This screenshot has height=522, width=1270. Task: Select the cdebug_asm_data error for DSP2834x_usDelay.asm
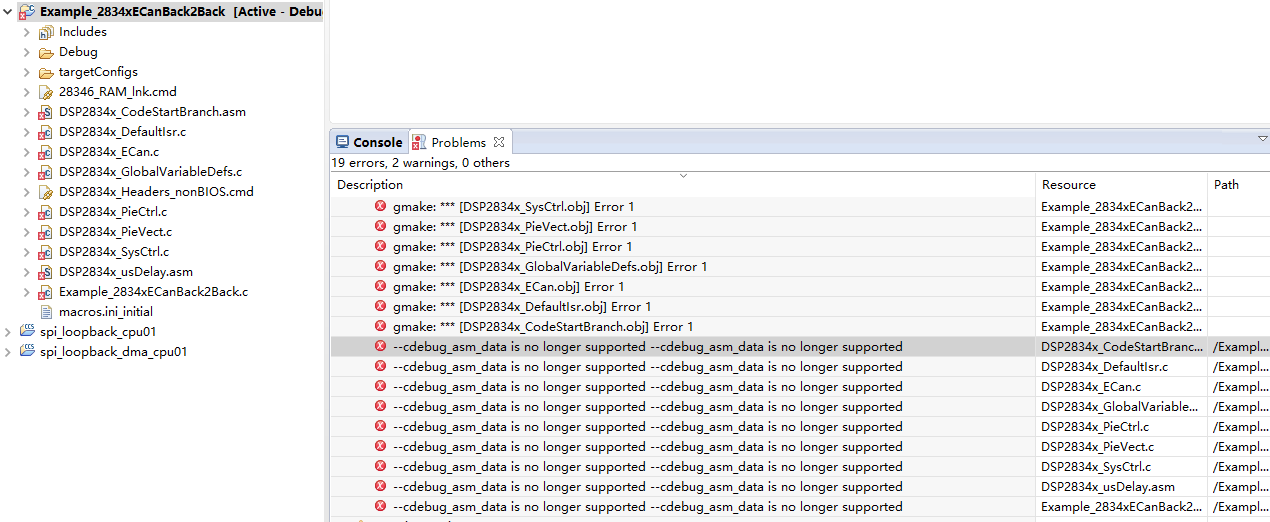pos(800,487)
